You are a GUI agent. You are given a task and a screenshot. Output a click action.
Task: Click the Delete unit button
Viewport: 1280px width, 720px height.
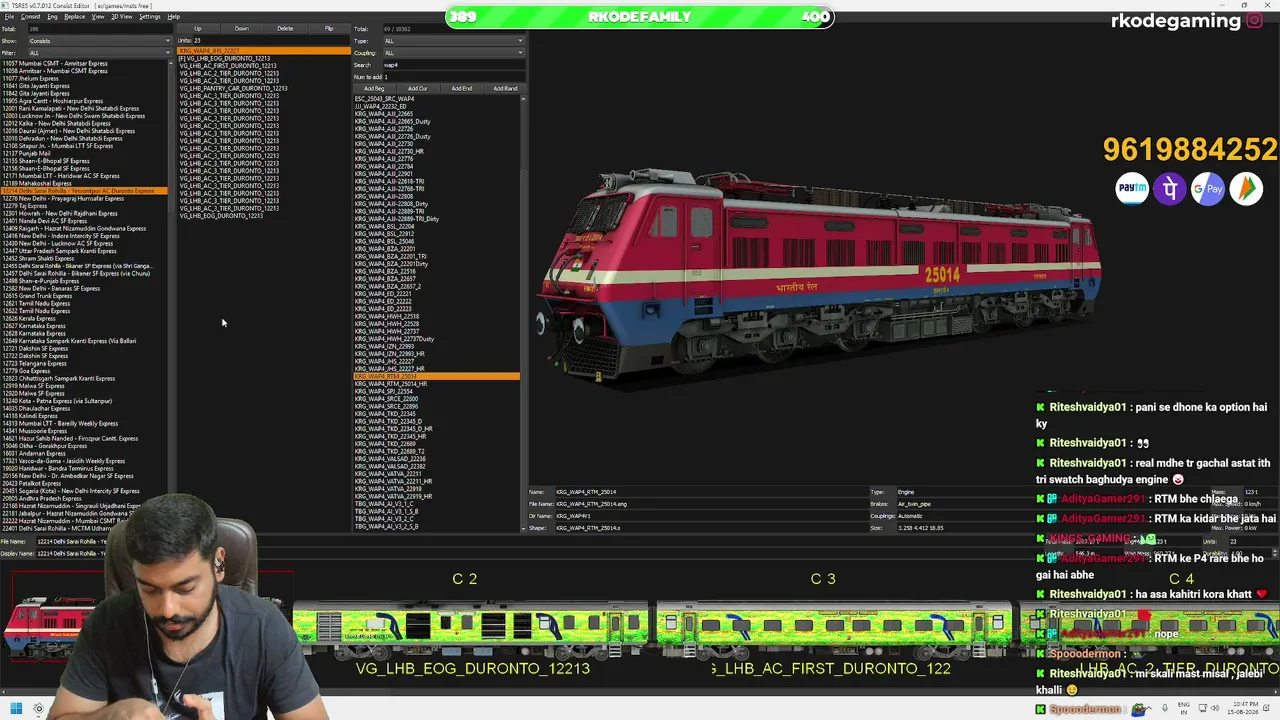[x=285, y=29]
